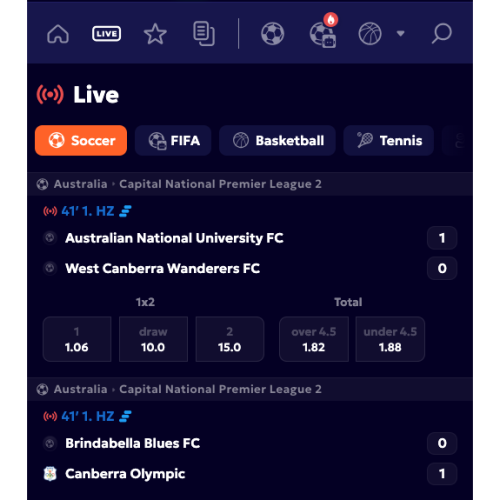Pick draw odds 10.0
The width and height of the screenshot is (500, 500).
pos(153,339)
